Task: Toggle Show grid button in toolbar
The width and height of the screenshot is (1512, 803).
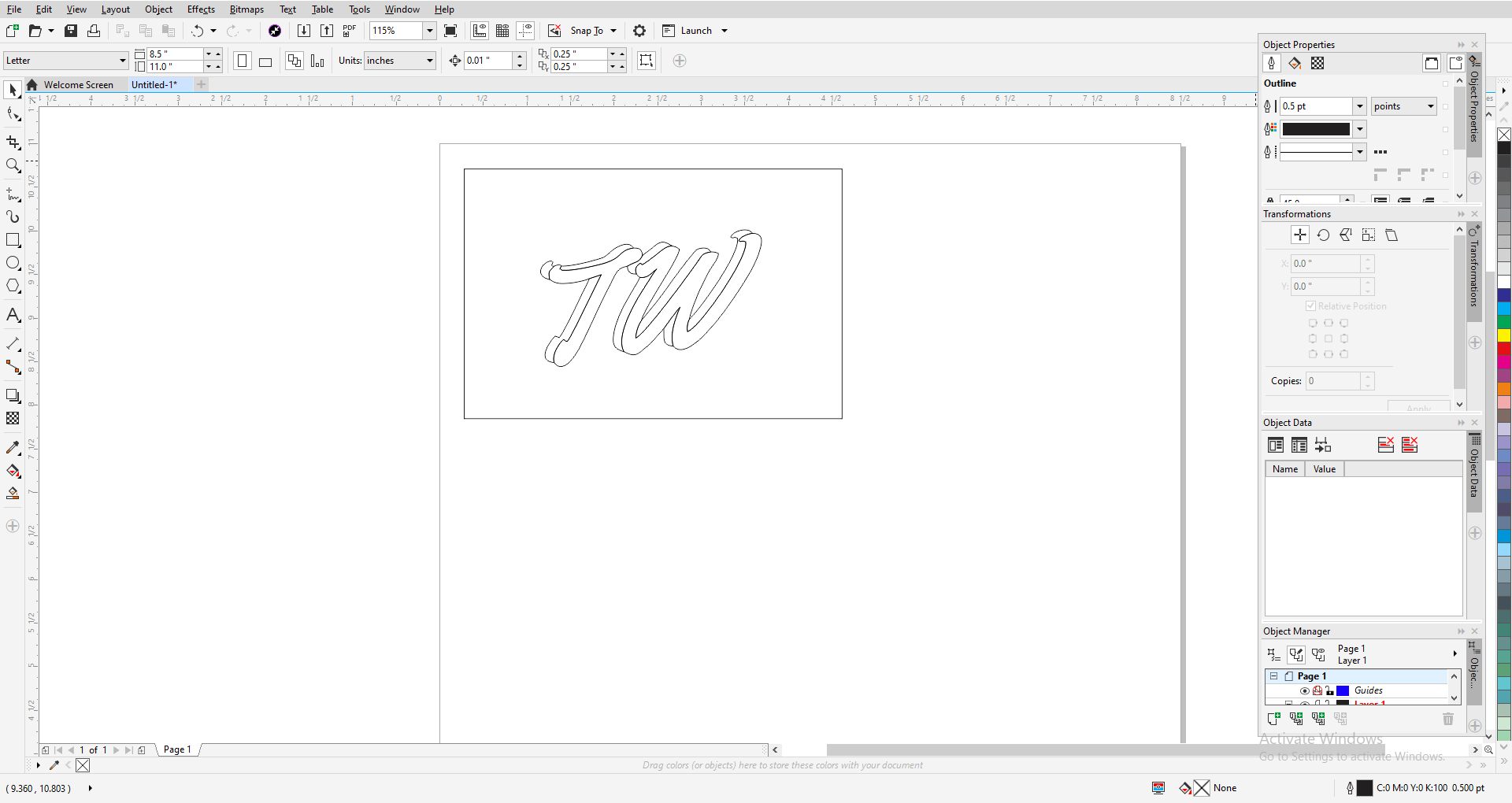Action: click(x=502, y=31)
